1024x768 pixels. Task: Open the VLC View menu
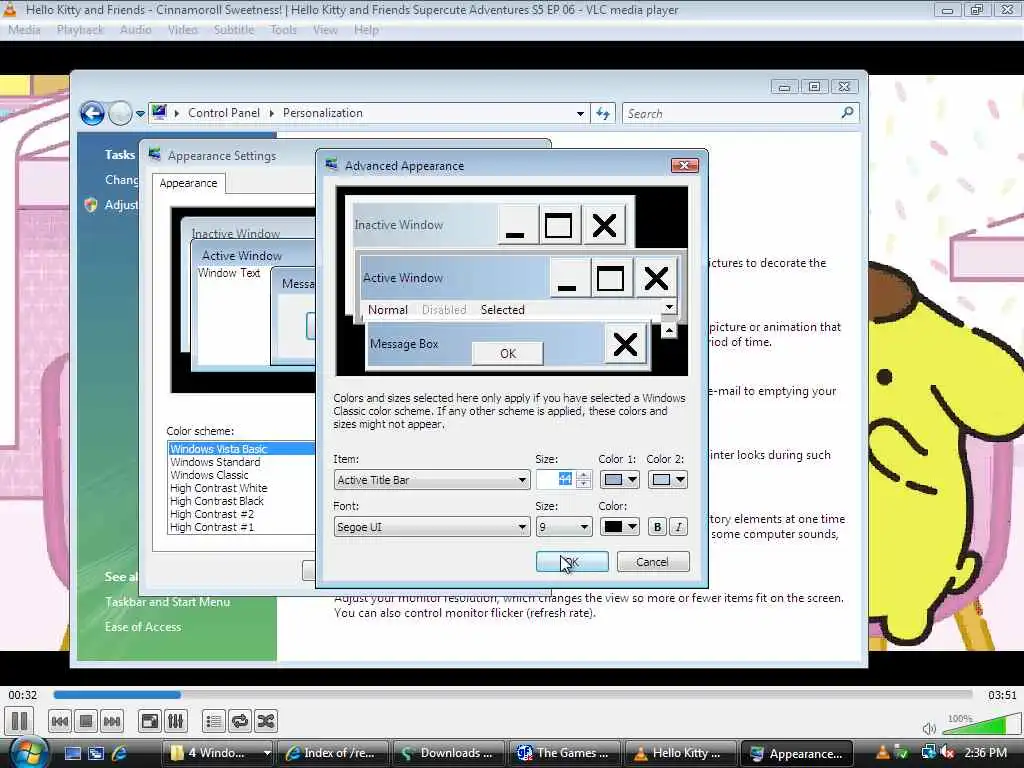(325, 30)
